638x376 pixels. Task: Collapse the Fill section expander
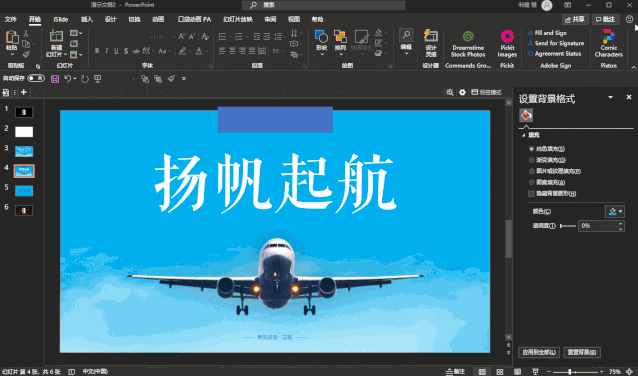pyautogui.click(x=523, y=135)
